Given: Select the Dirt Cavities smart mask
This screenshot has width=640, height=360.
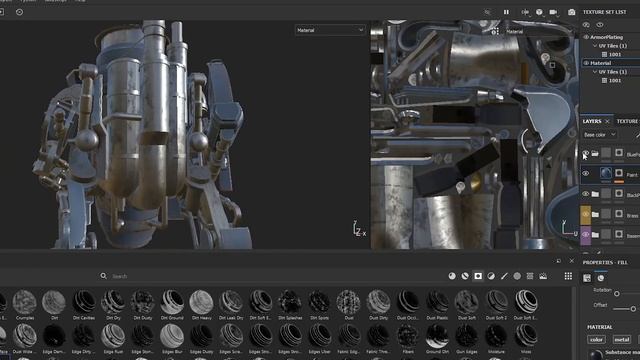Looking at the screenshot, I should (x=84, y=304).
